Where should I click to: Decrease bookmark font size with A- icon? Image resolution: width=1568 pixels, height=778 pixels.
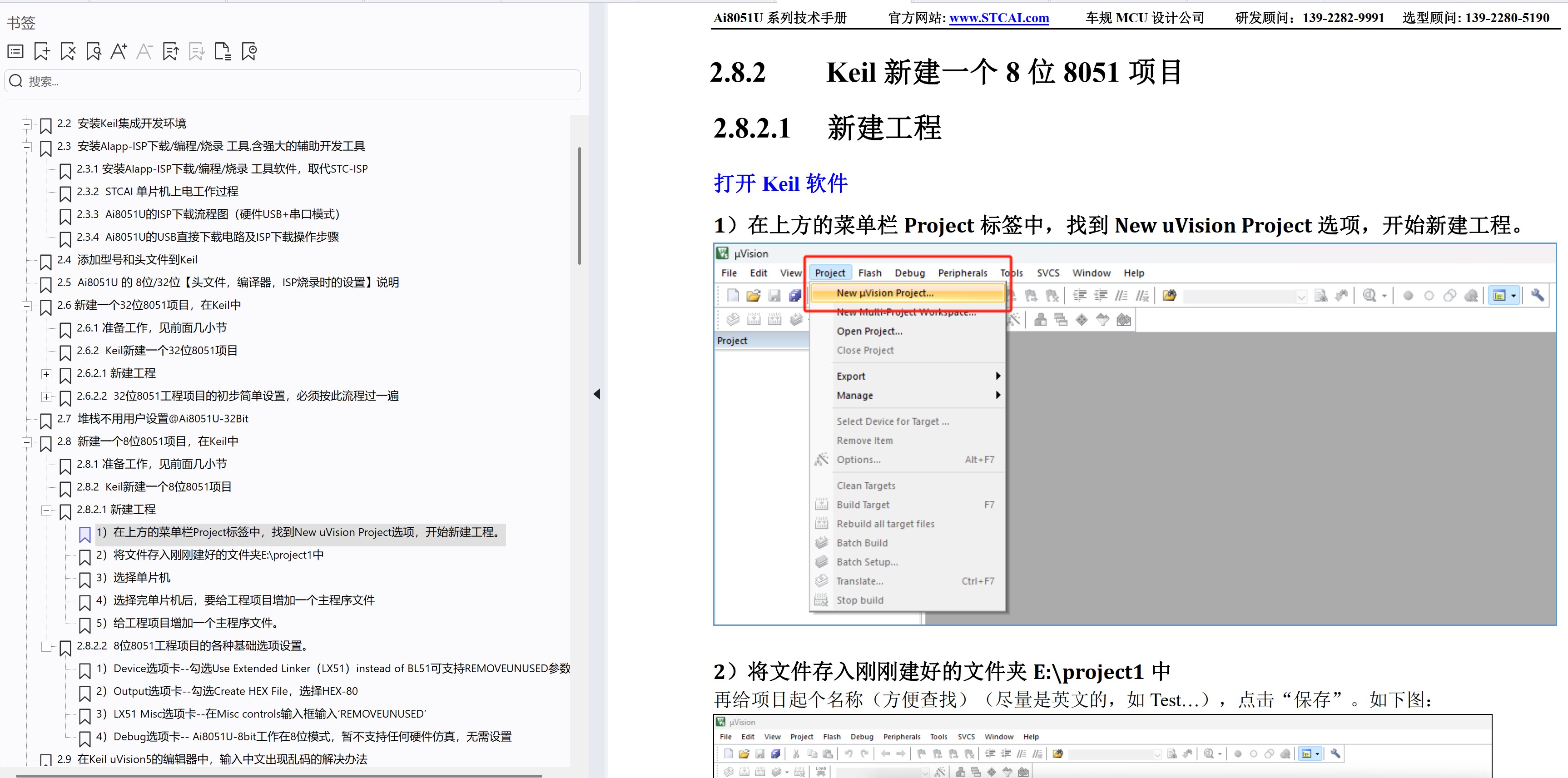(144, 52)
